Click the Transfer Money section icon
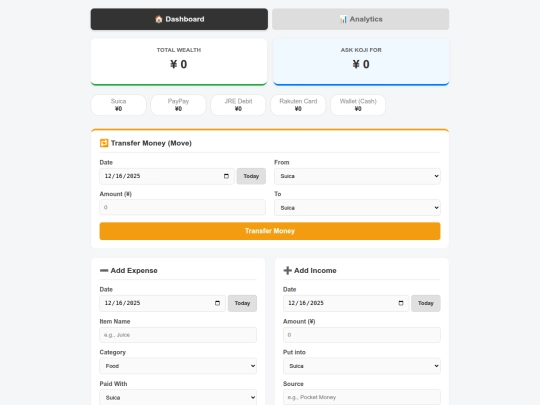This screenshot has width=540, height=405. (x=104, y=143)
